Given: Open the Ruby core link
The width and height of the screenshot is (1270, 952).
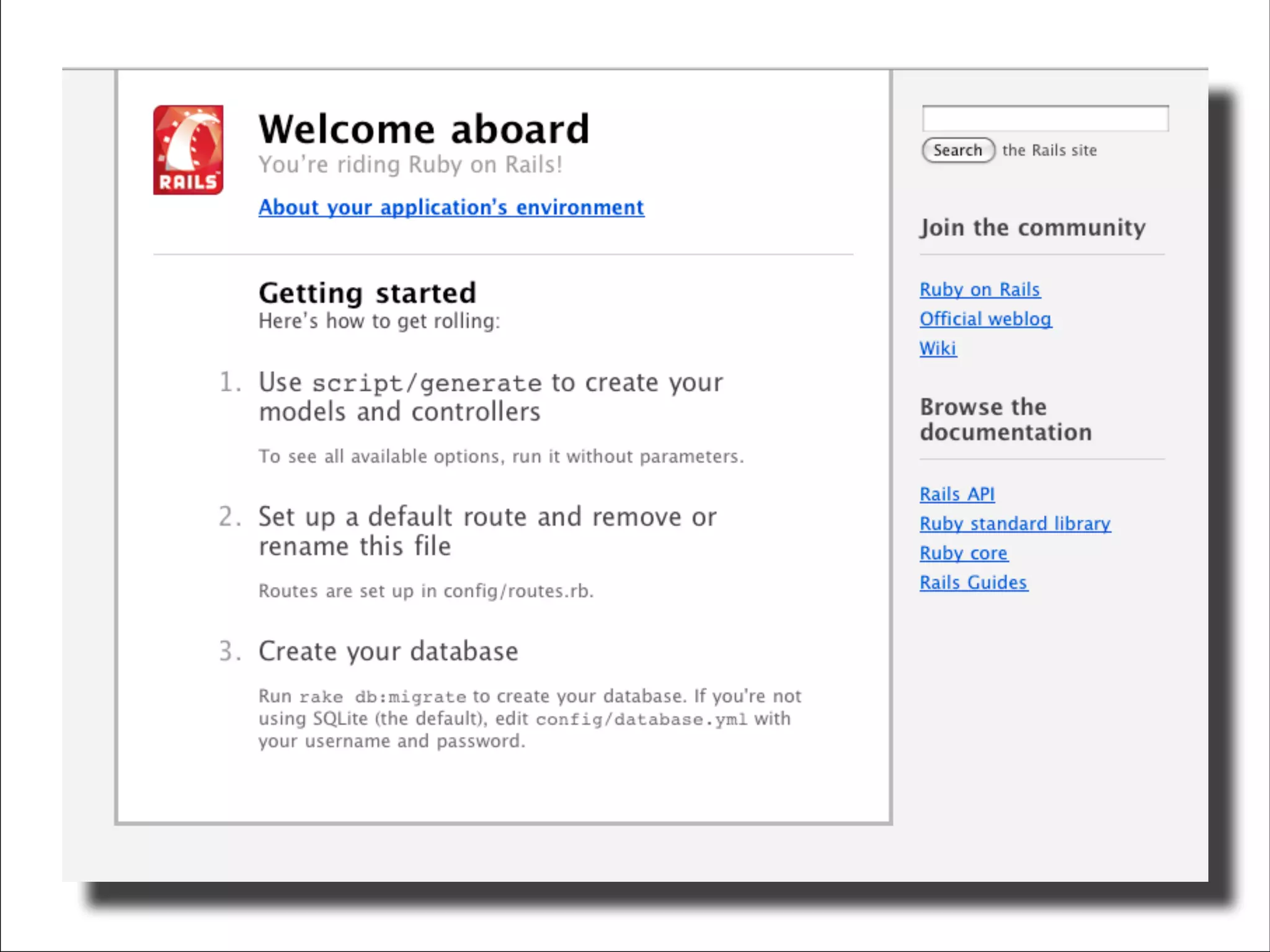Looking at the screenshot, I should point(963,553).
